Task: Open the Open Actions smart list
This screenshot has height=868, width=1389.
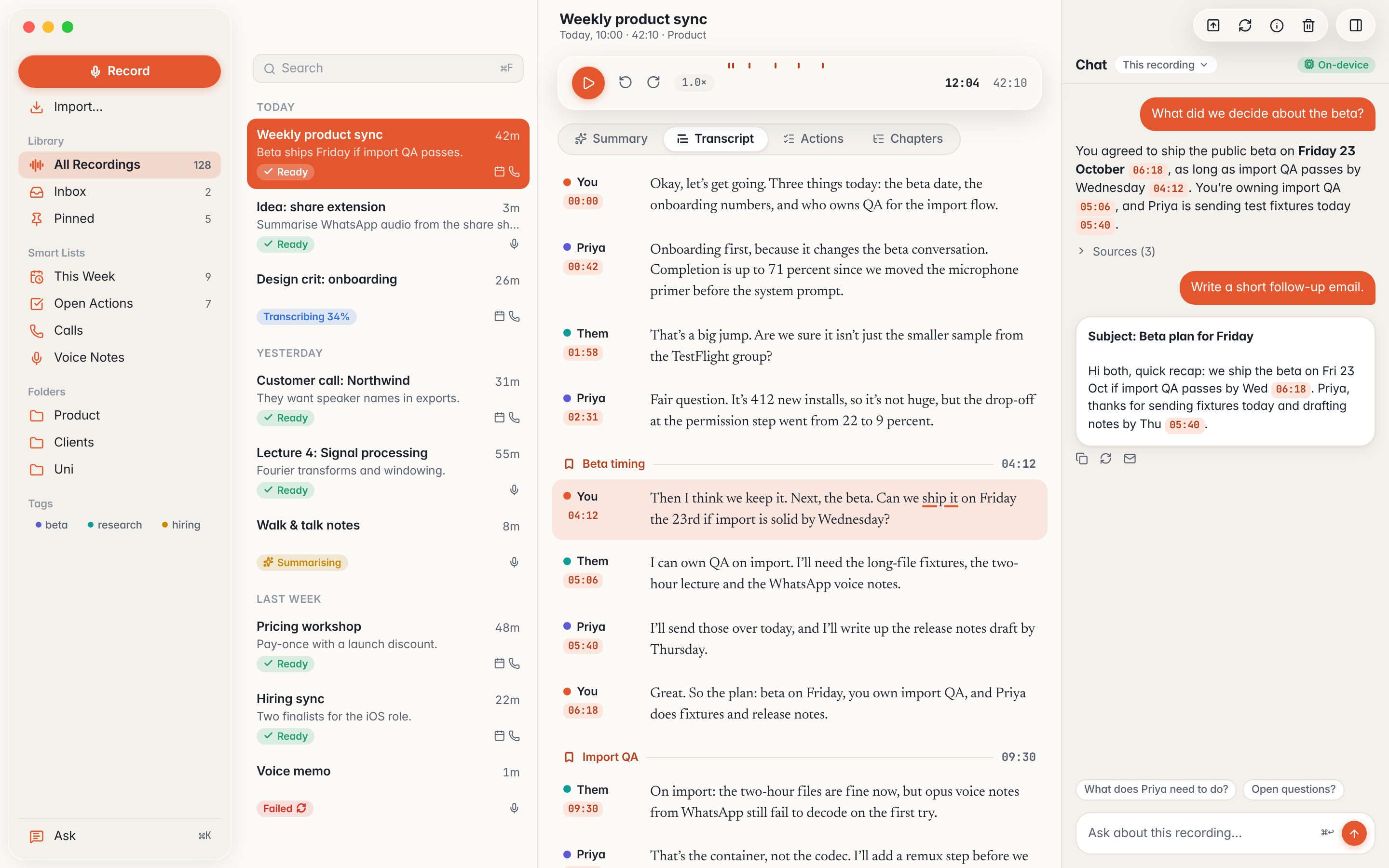Action: (120, 304)
